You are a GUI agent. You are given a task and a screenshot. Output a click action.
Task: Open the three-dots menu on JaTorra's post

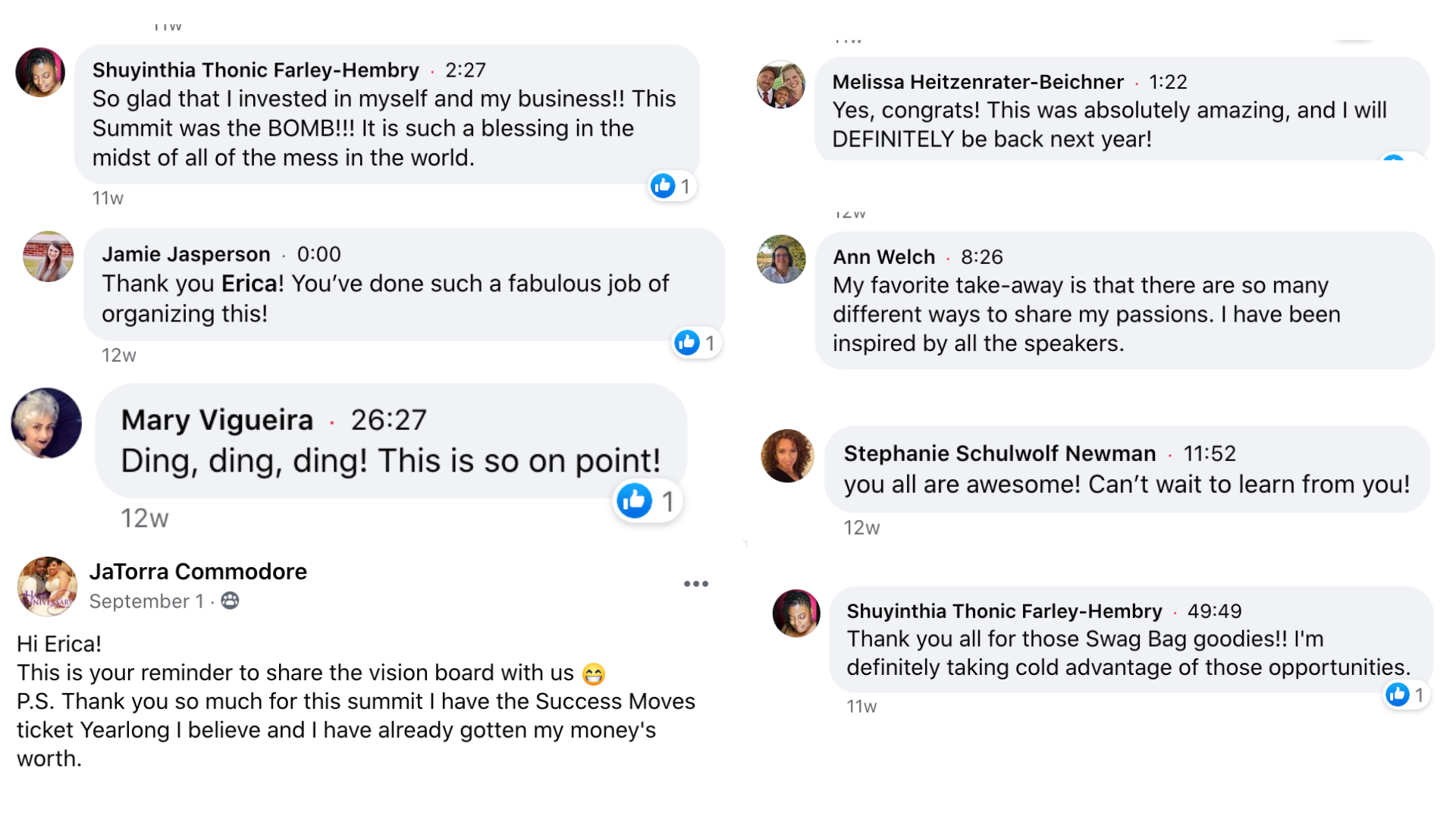pyautogui.click(x=695, y=584)
